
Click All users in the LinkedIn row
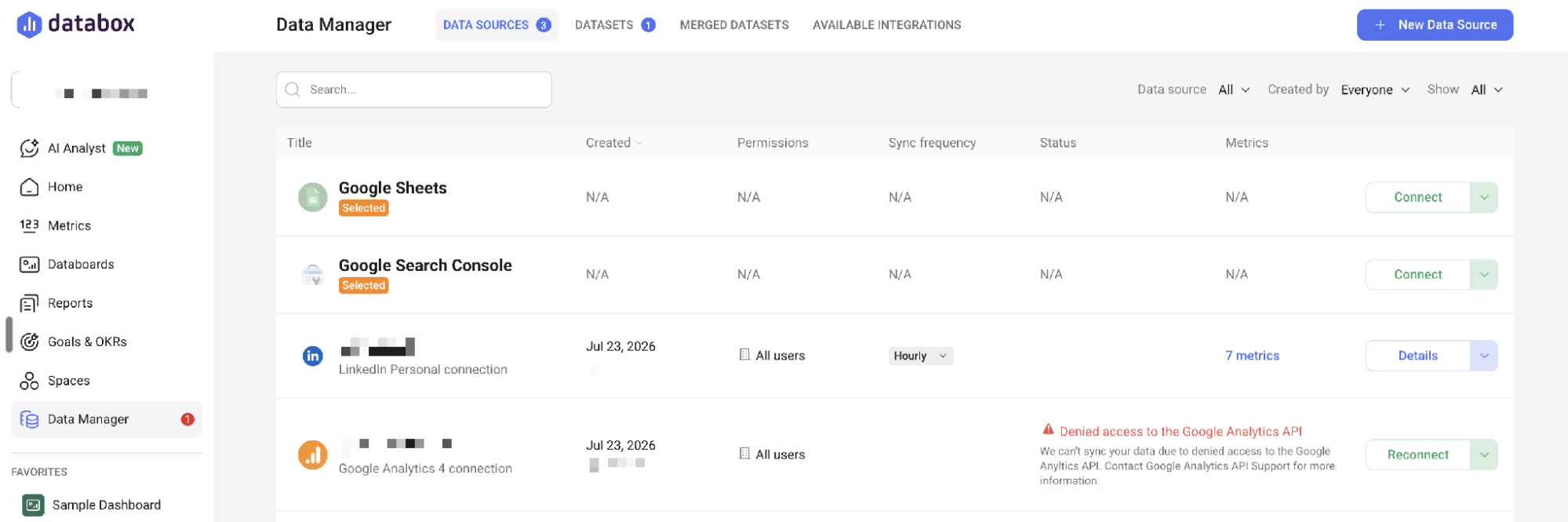click(x=780, y=356)
